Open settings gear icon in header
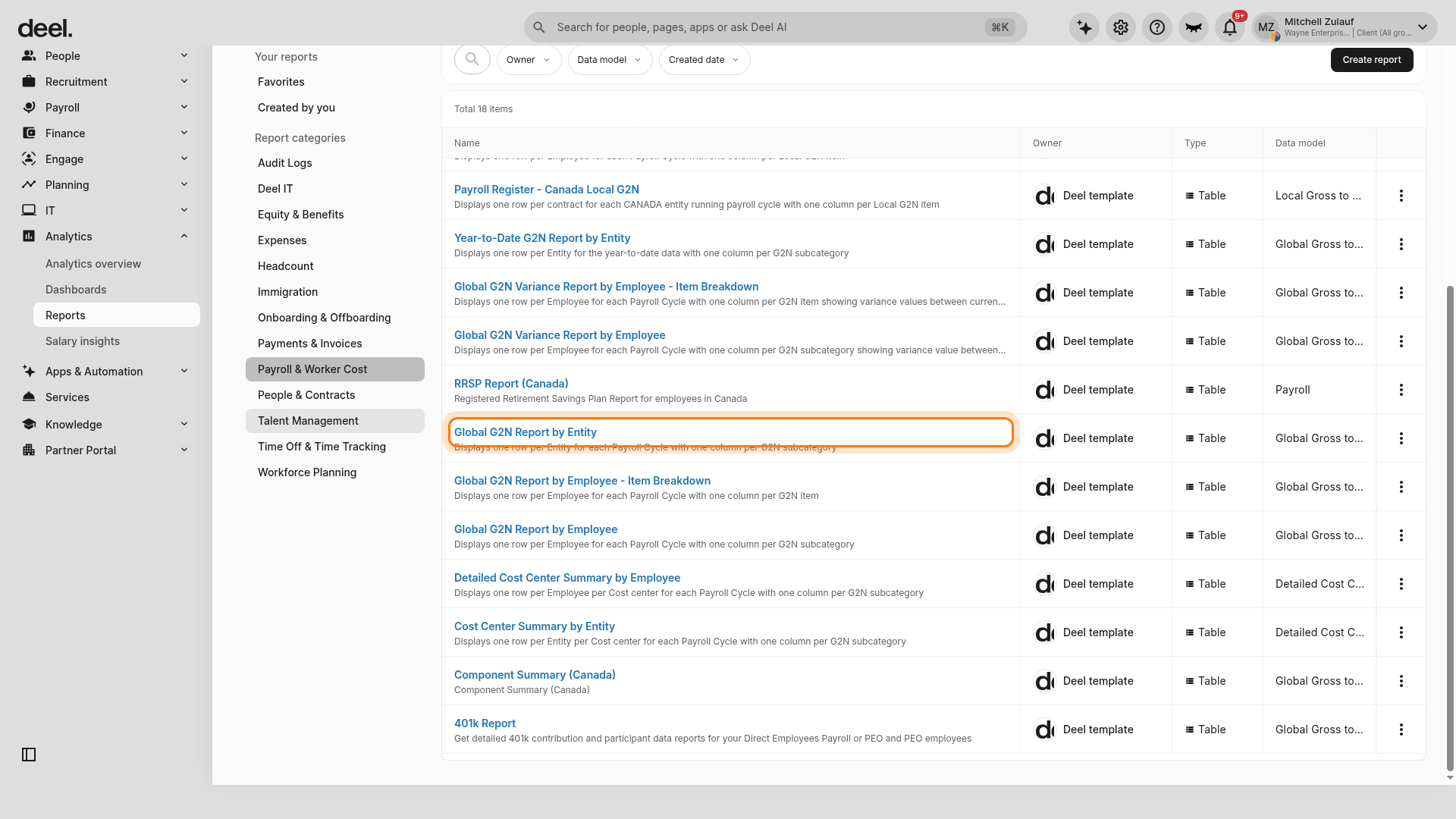Screen dimensions: 1456x819 click(x=1121, y=28)
